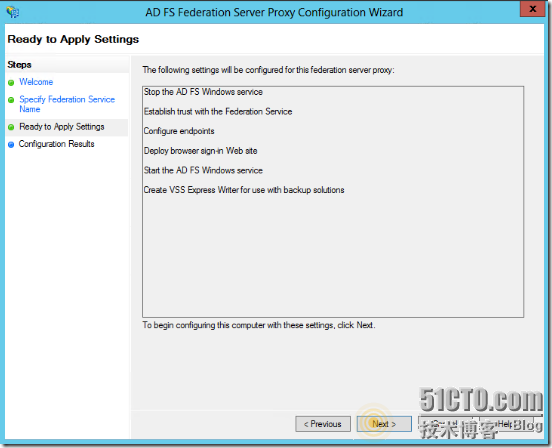
Task: Click 'The following settings will be configured' text
Action: [268, 70]
